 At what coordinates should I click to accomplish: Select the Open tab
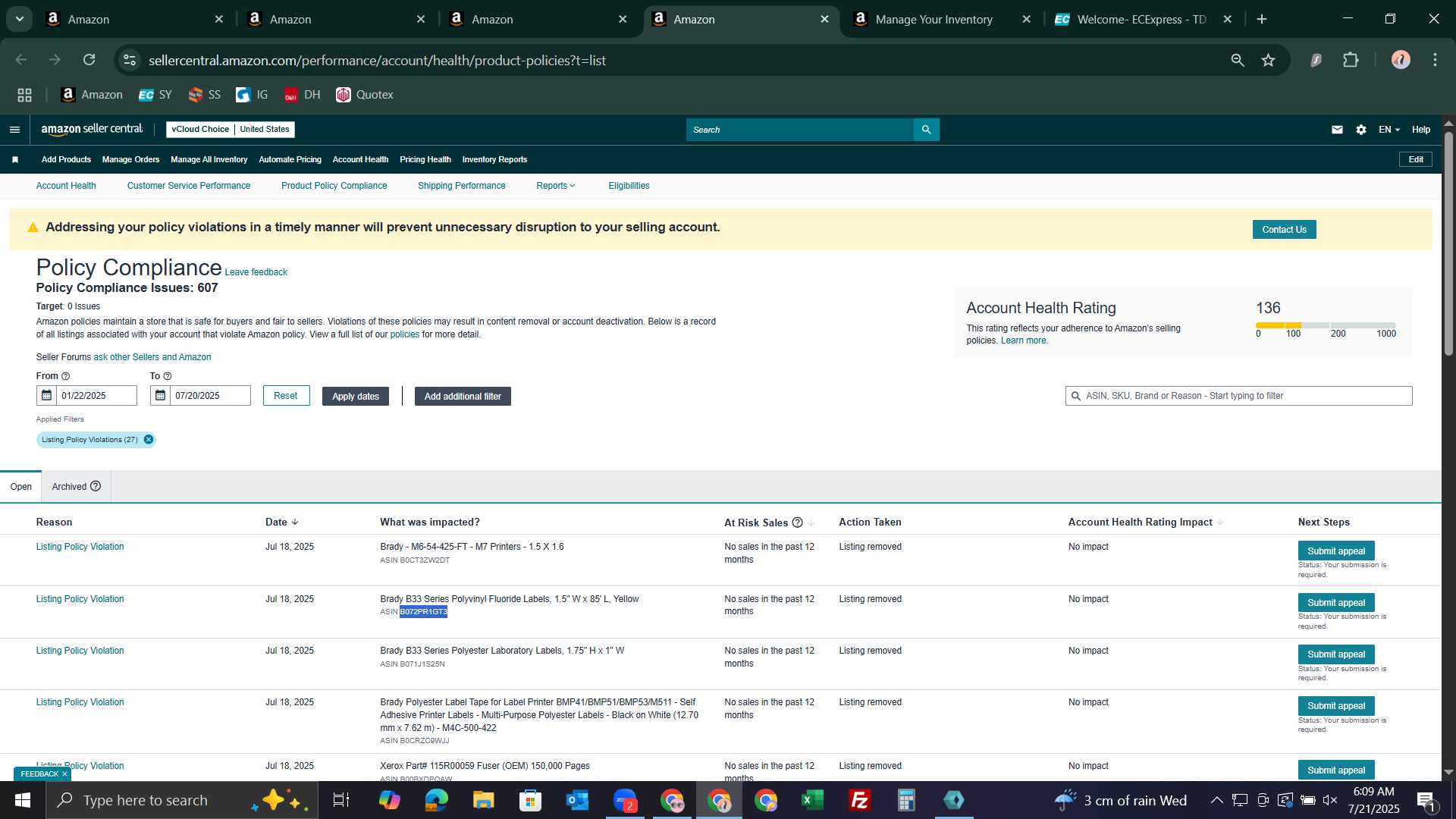point(21,487)
